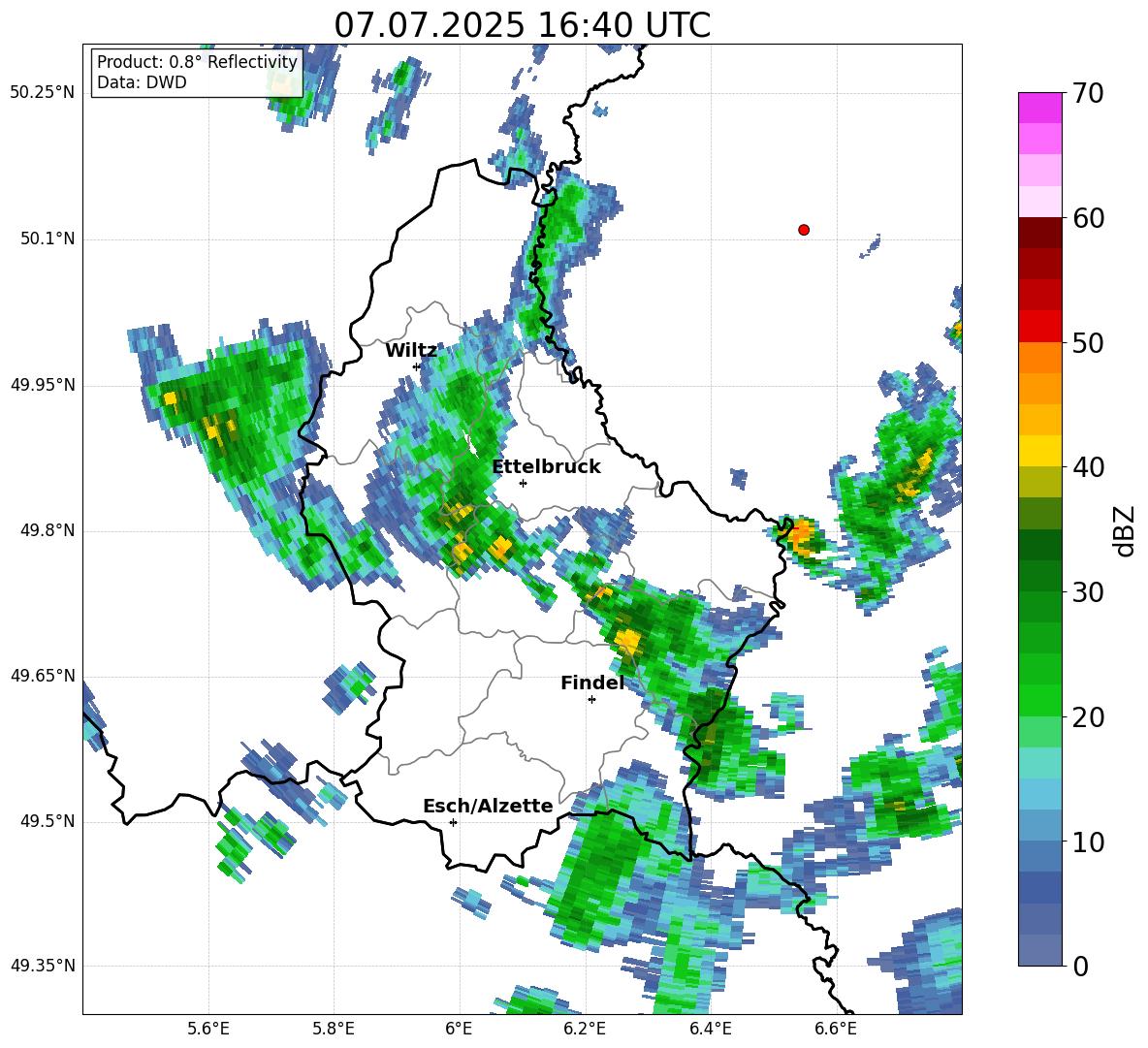Click the 49.5°N latitude label
The width and height of the screenshot is (1148, 1048).
[47, 820]
